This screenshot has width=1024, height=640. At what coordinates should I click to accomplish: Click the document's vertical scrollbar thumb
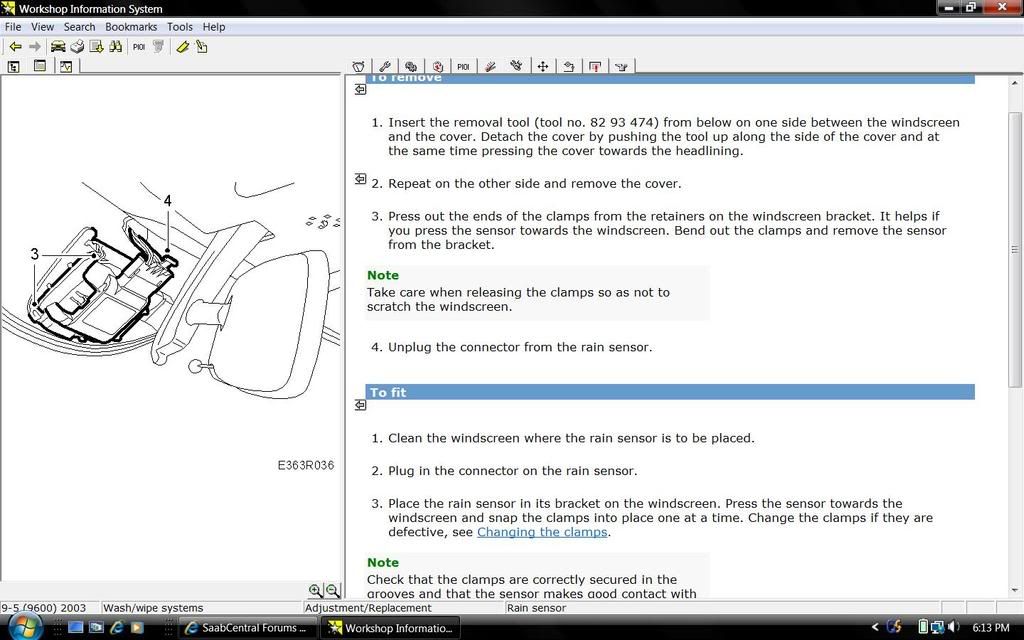[1015, 250]
